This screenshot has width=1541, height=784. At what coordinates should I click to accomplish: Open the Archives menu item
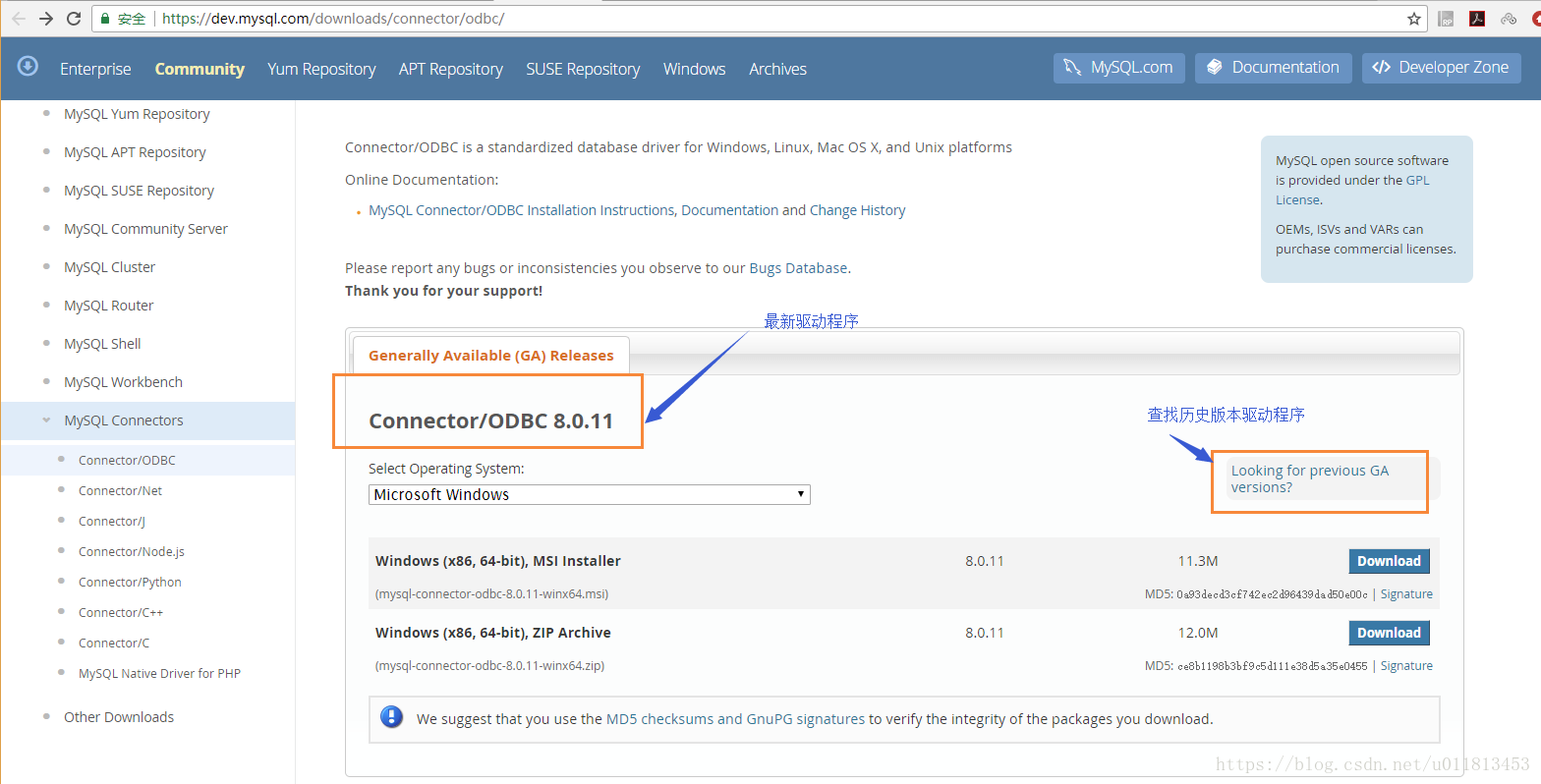(777, 69)
